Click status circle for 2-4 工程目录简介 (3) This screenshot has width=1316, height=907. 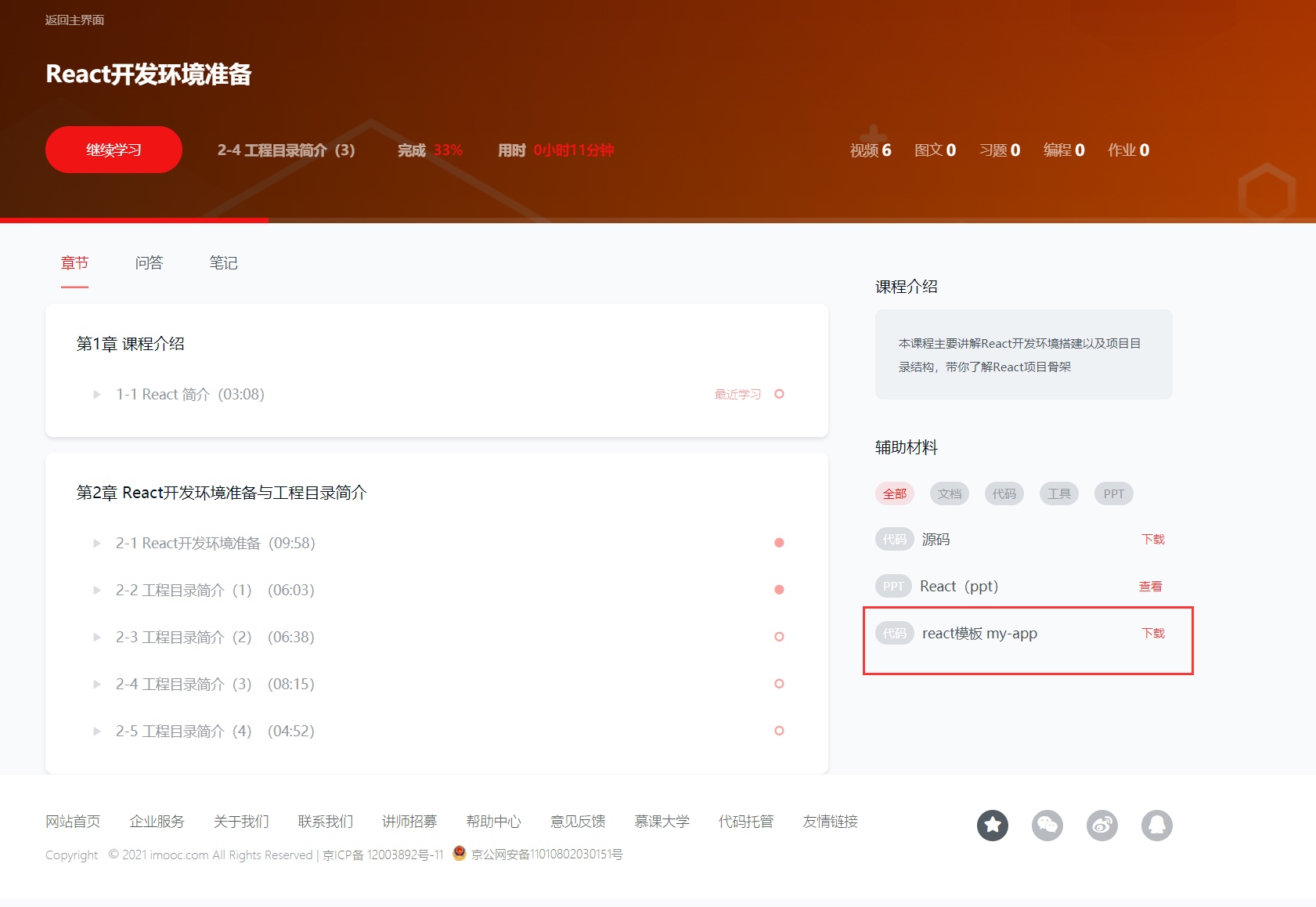[x=779, y=684]
